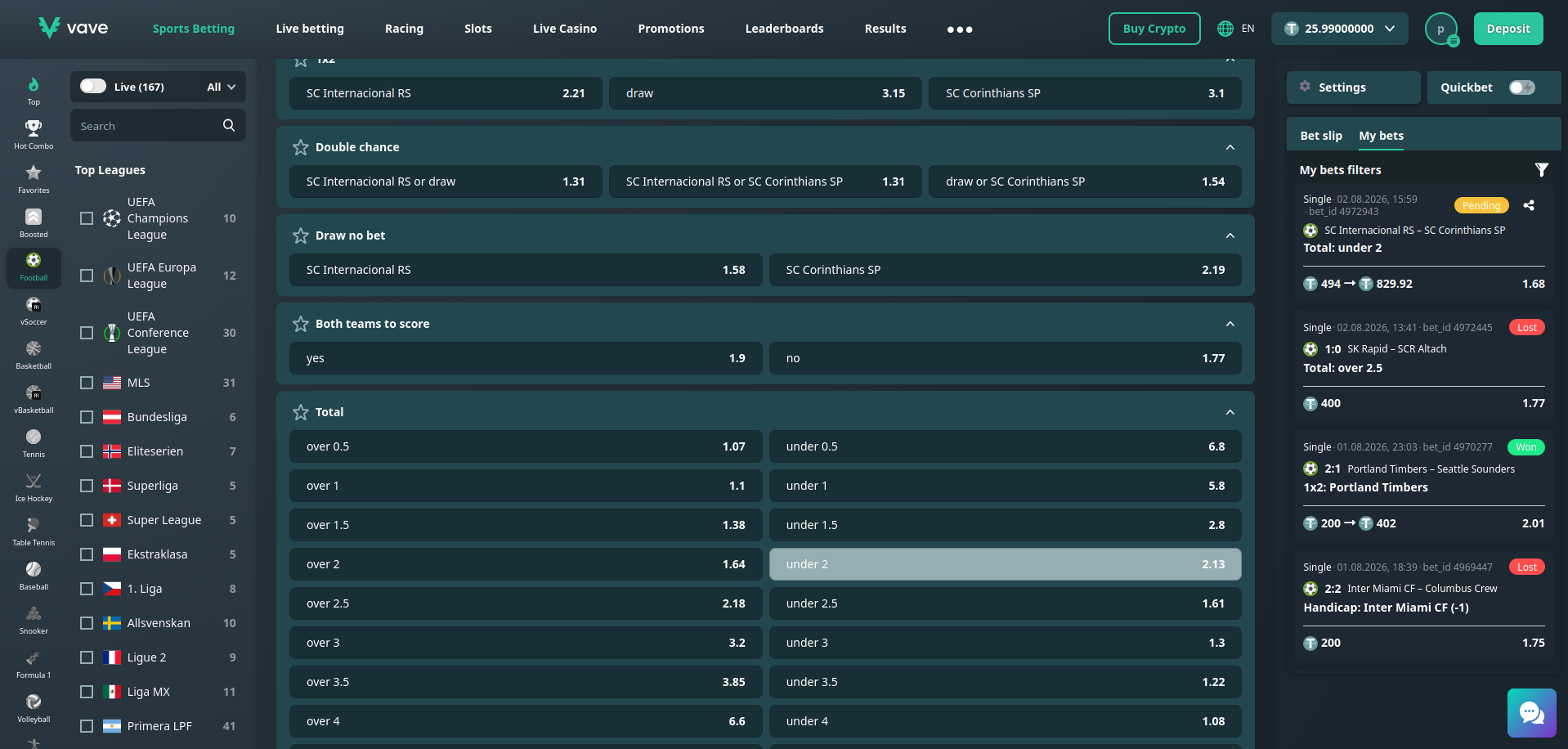Open the user profile avatar

(1441, 29)
